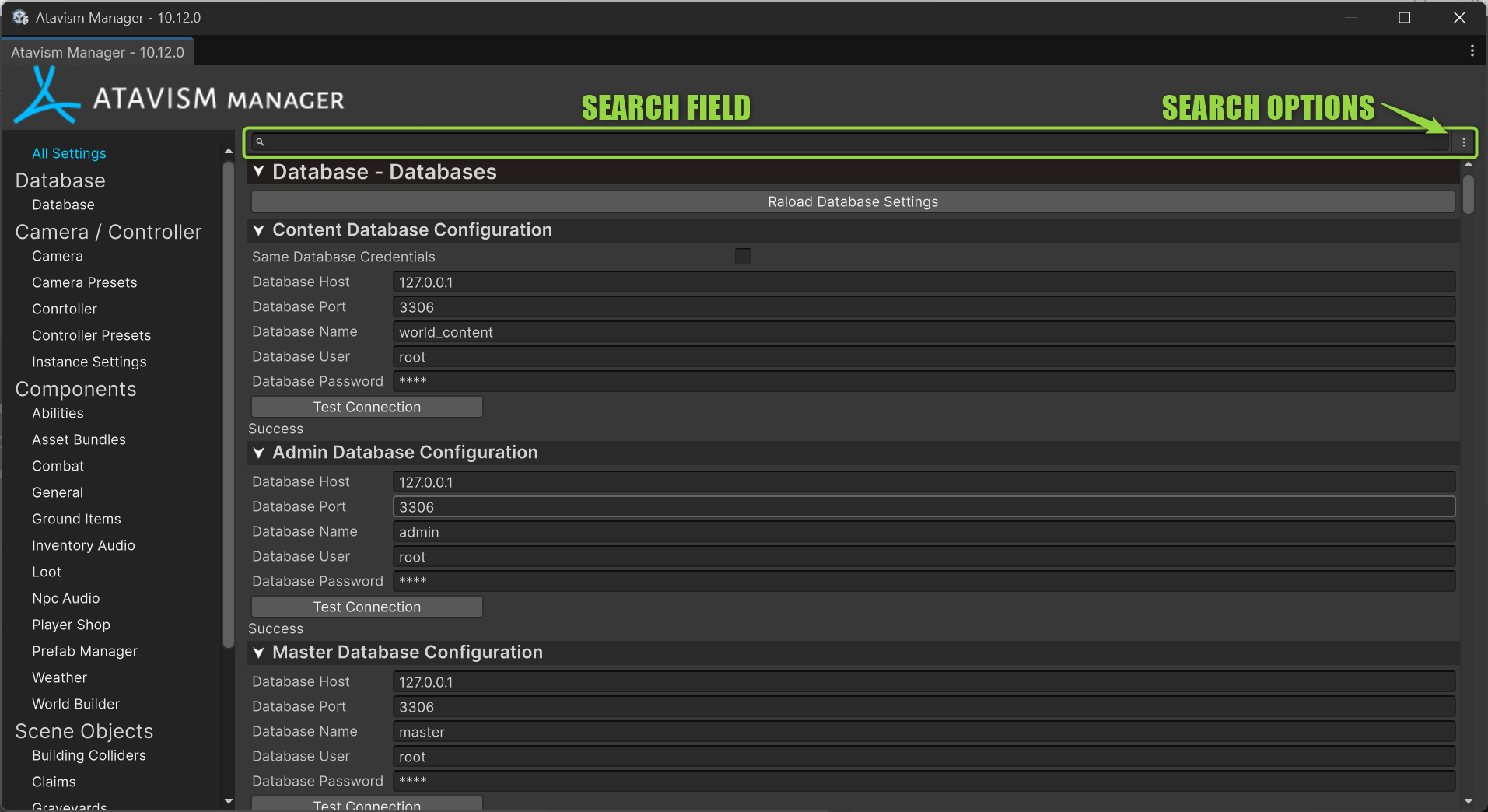Screen dimensions: 1488x812
Task: Click Content Database Port field
Action: click(x=924, y=306)
